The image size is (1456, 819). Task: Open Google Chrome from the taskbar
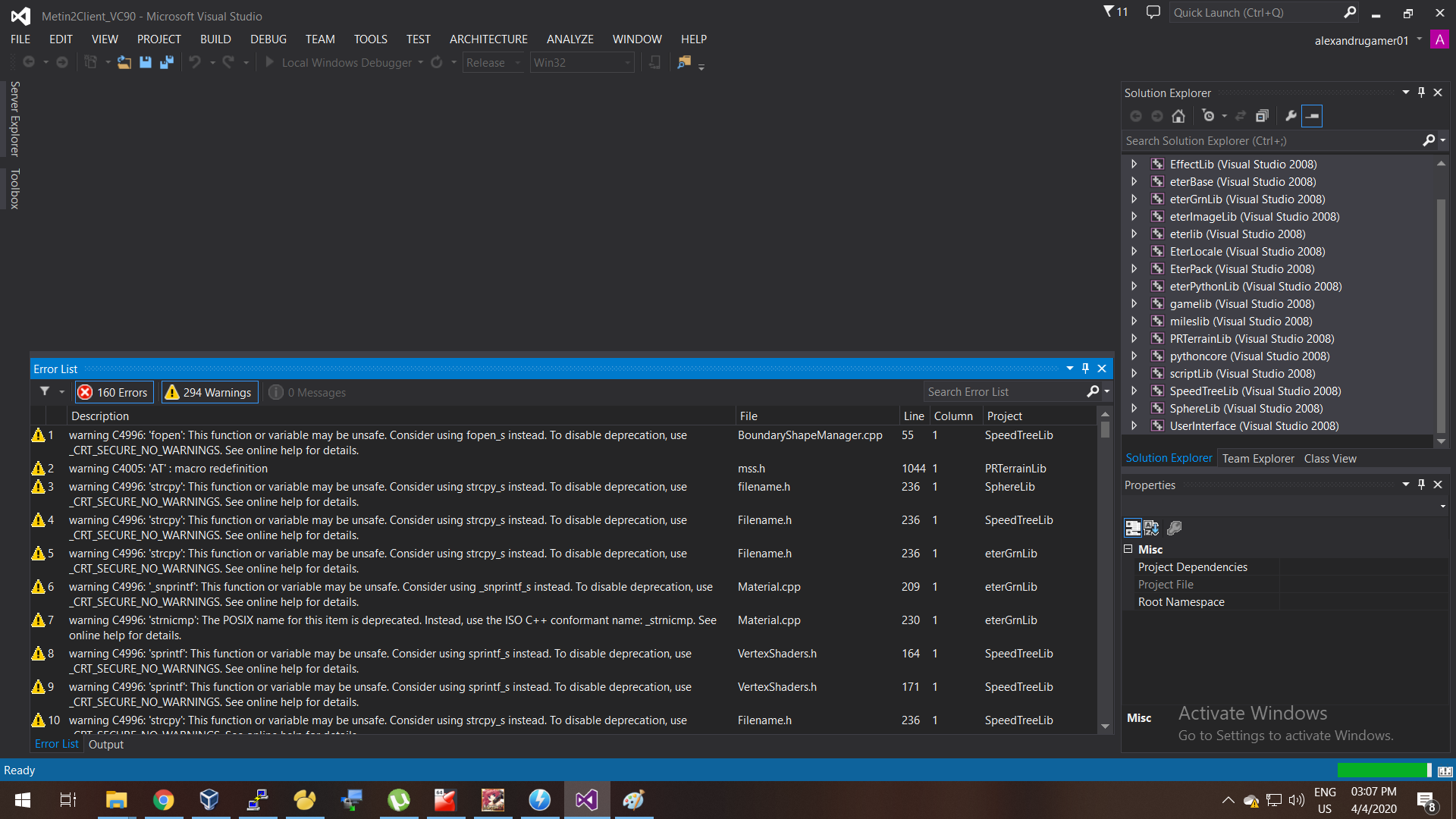(x=163, y=800)
